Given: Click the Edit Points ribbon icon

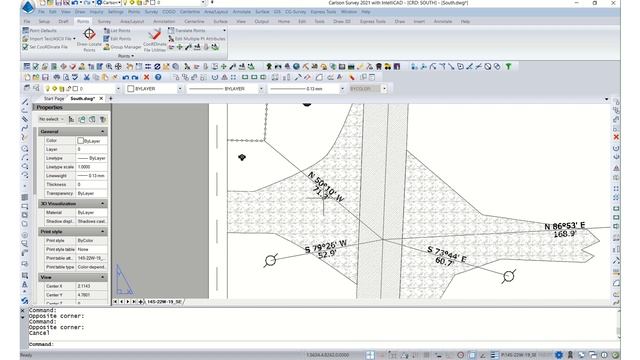Looking at the screenshot, I should [107, 39].
